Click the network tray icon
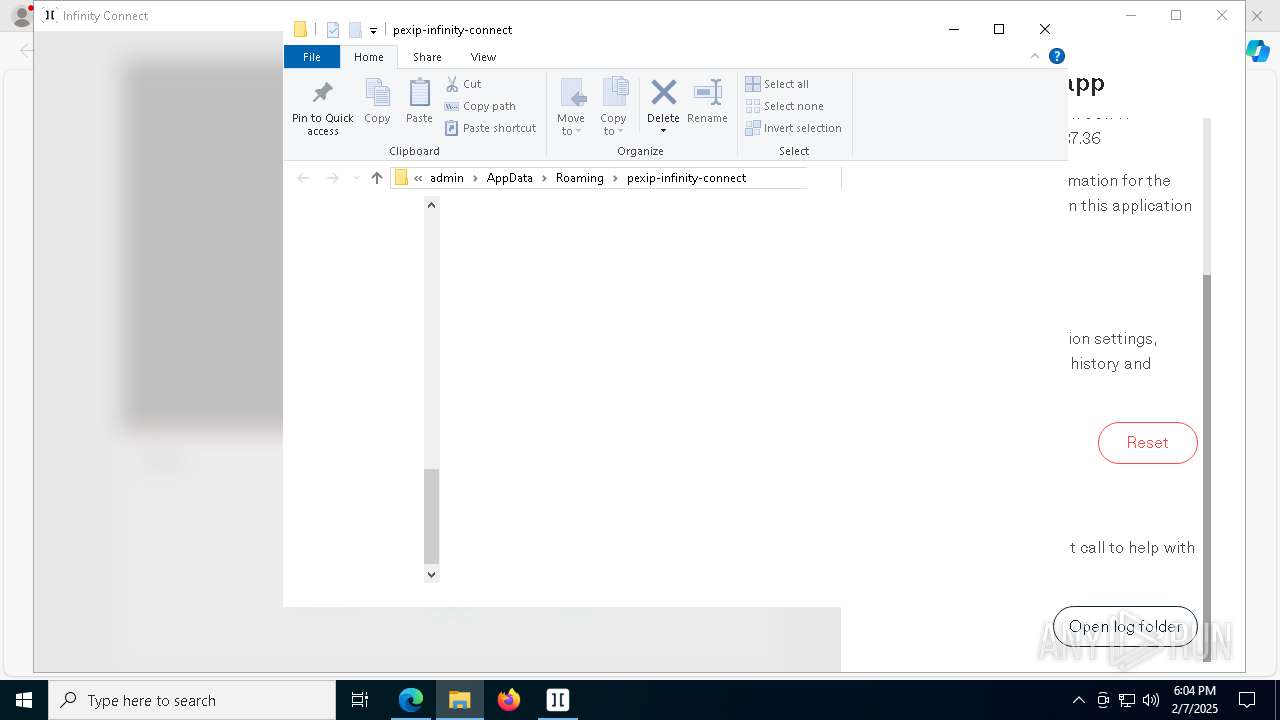The image size is (1280, 720). click(x=1127, y=700)
